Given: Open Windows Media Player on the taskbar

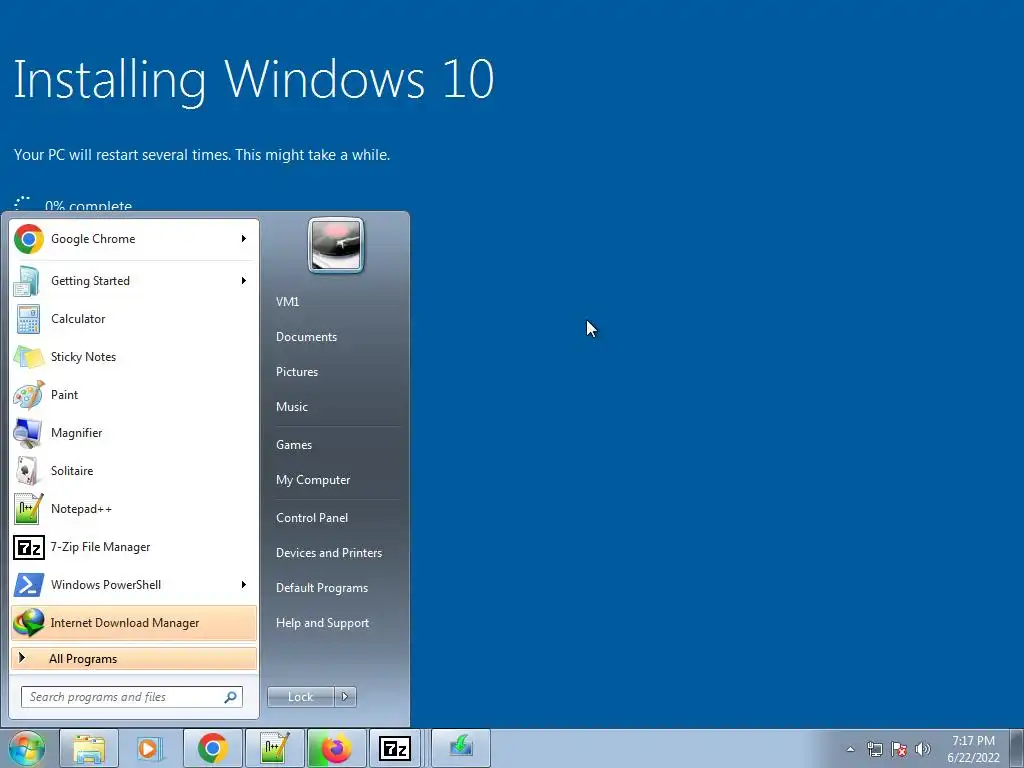Looking at the screenshot, I should coord(149,748).
